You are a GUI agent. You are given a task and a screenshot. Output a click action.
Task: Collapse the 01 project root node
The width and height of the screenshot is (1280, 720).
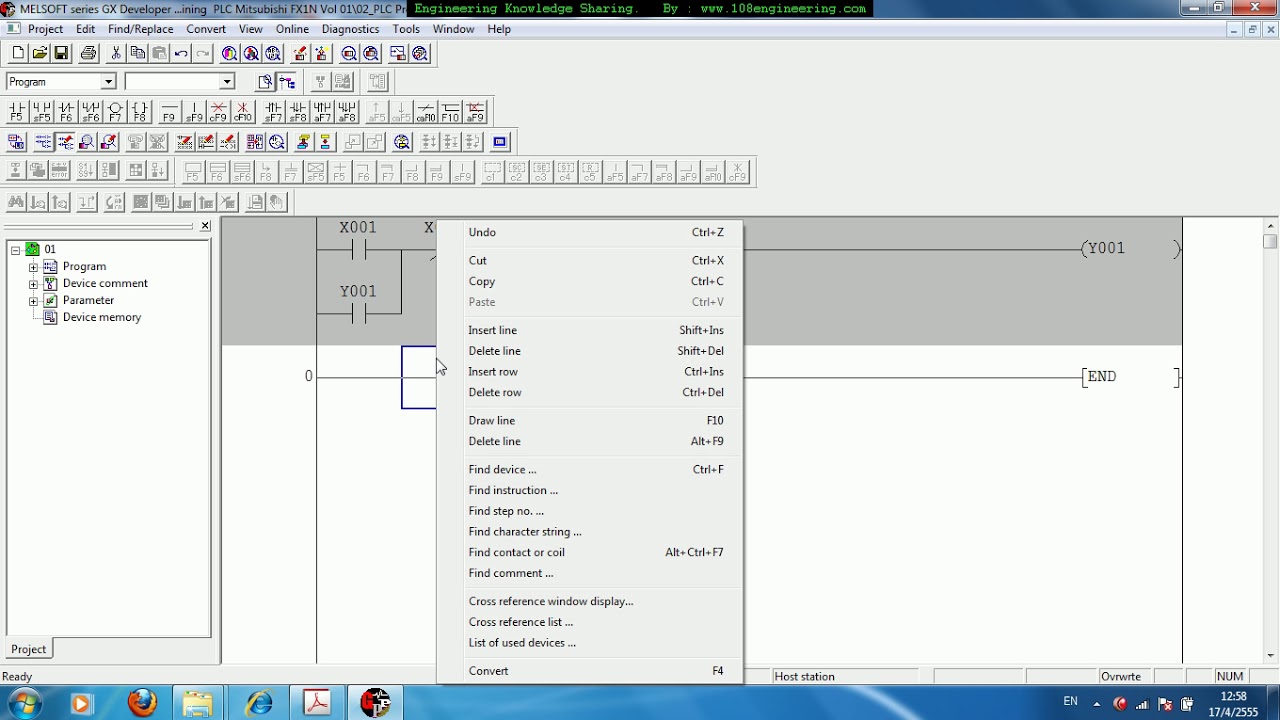point(16,249)
